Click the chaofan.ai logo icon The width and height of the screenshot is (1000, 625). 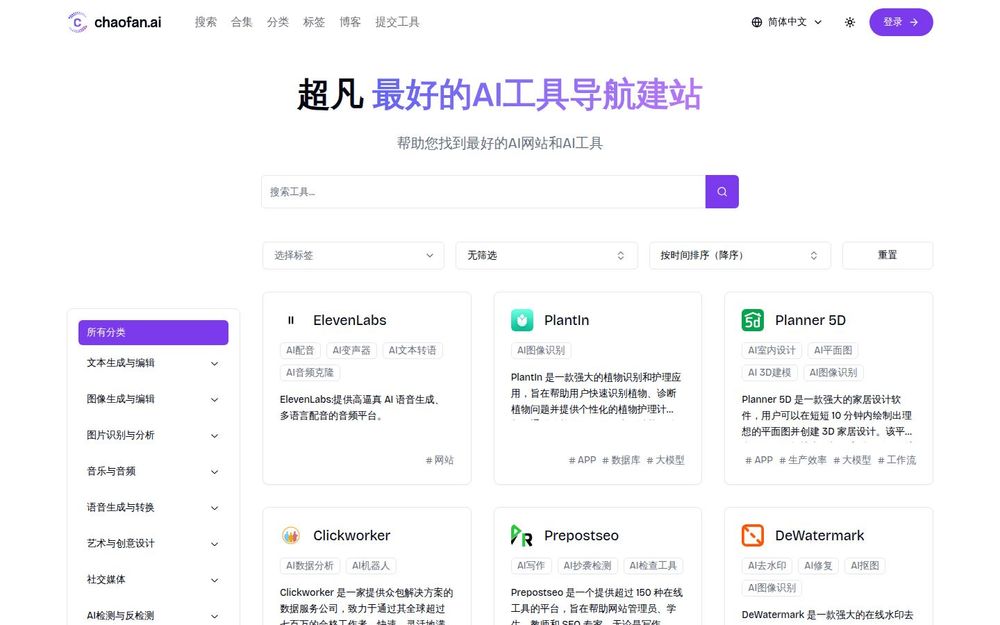tap(77, 22)
